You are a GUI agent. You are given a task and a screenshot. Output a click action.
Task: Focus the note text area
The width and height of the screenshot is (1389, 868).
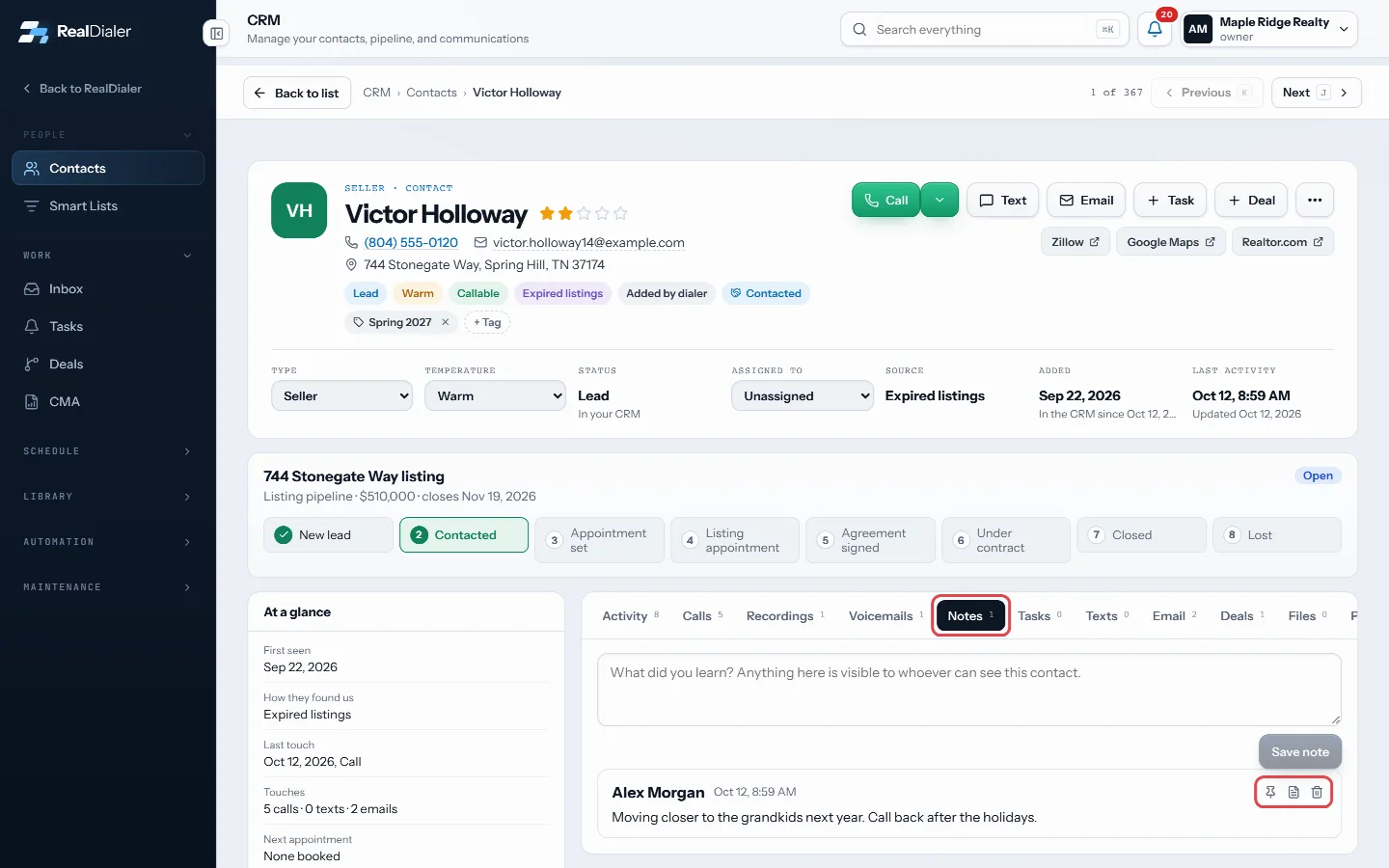coord(969,690)
